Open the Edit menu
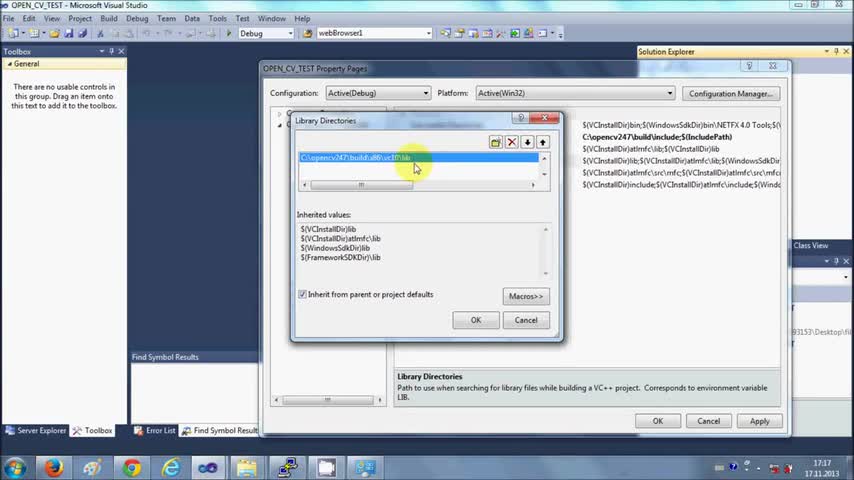Viewport: 854px width, 480px height. coord(28,19)
